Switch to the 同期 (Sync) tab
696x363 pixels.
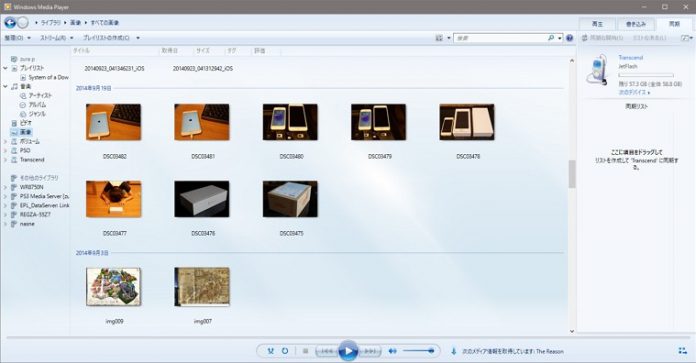674,24
